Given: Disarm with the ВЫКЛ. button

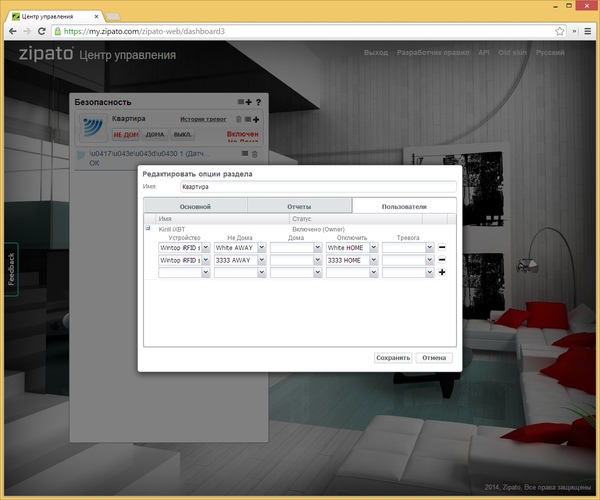Looking at the screenshot, I should (x=183, y=135).
